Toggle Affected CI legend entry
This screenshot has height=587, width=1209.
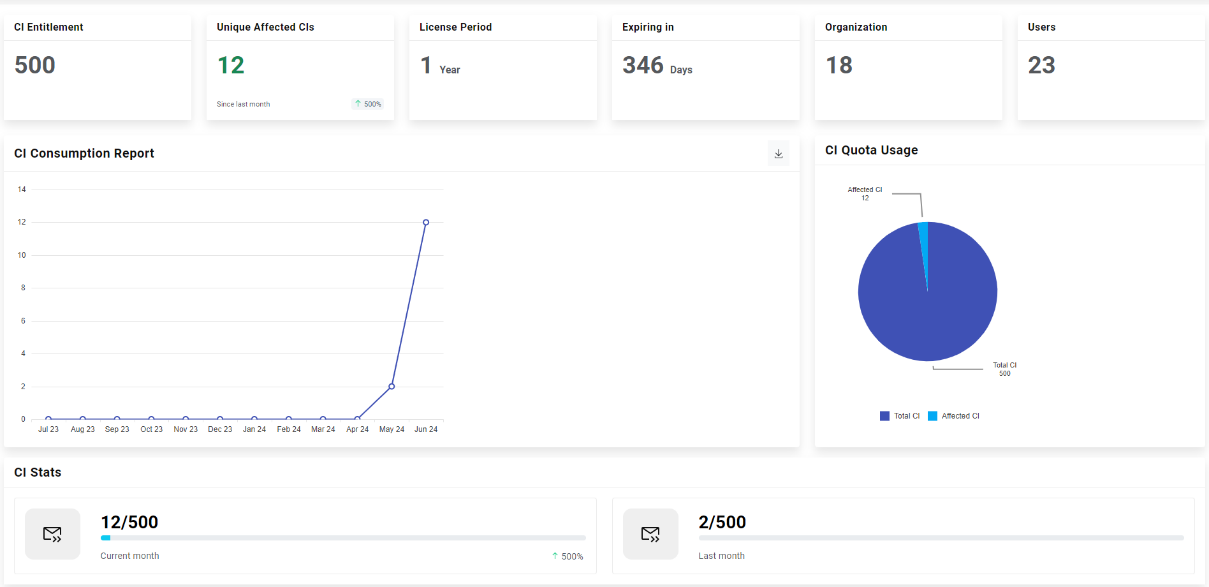tap(954, 416)
